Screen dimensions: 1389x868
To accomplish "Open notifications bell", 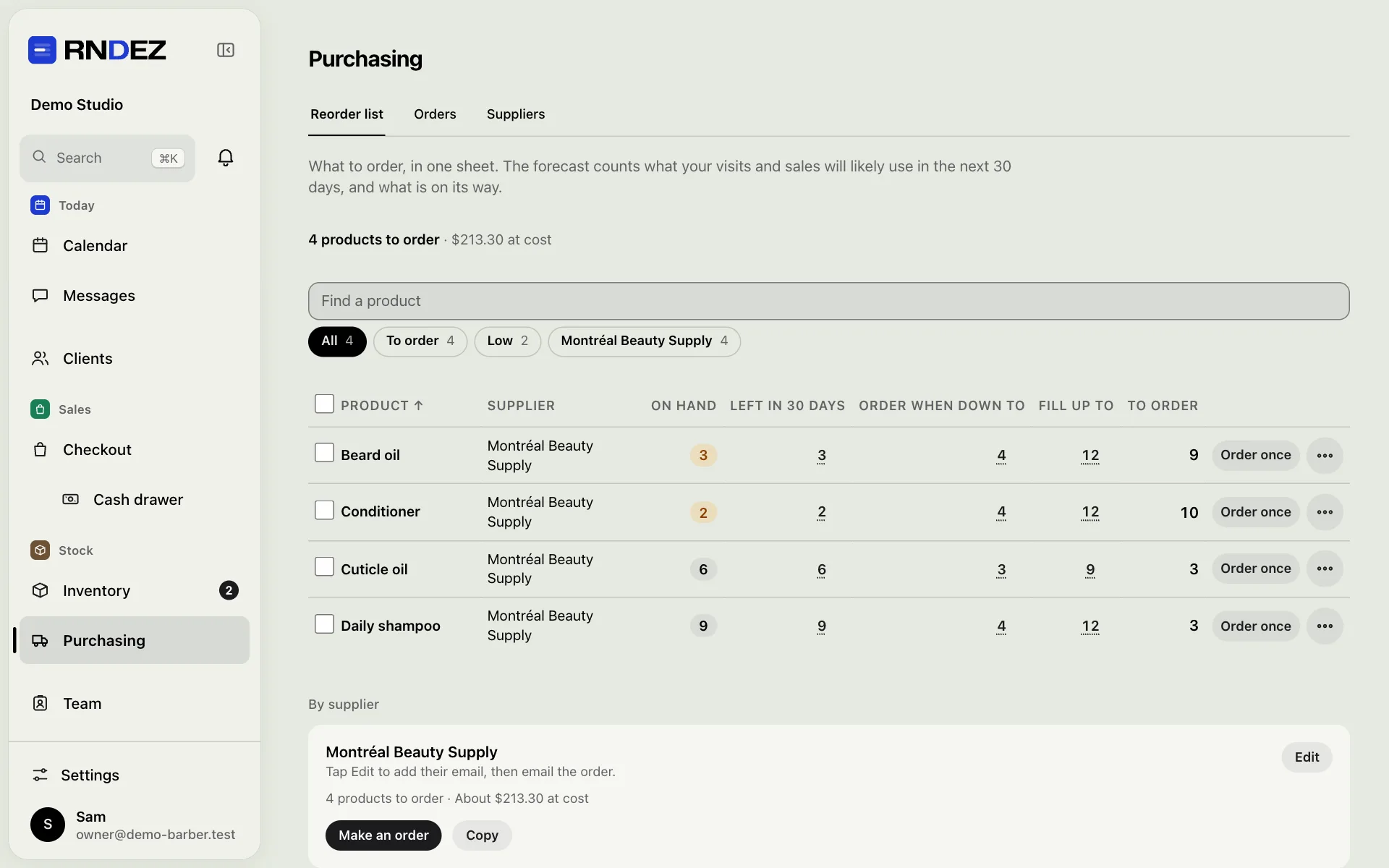I will 226,158.
